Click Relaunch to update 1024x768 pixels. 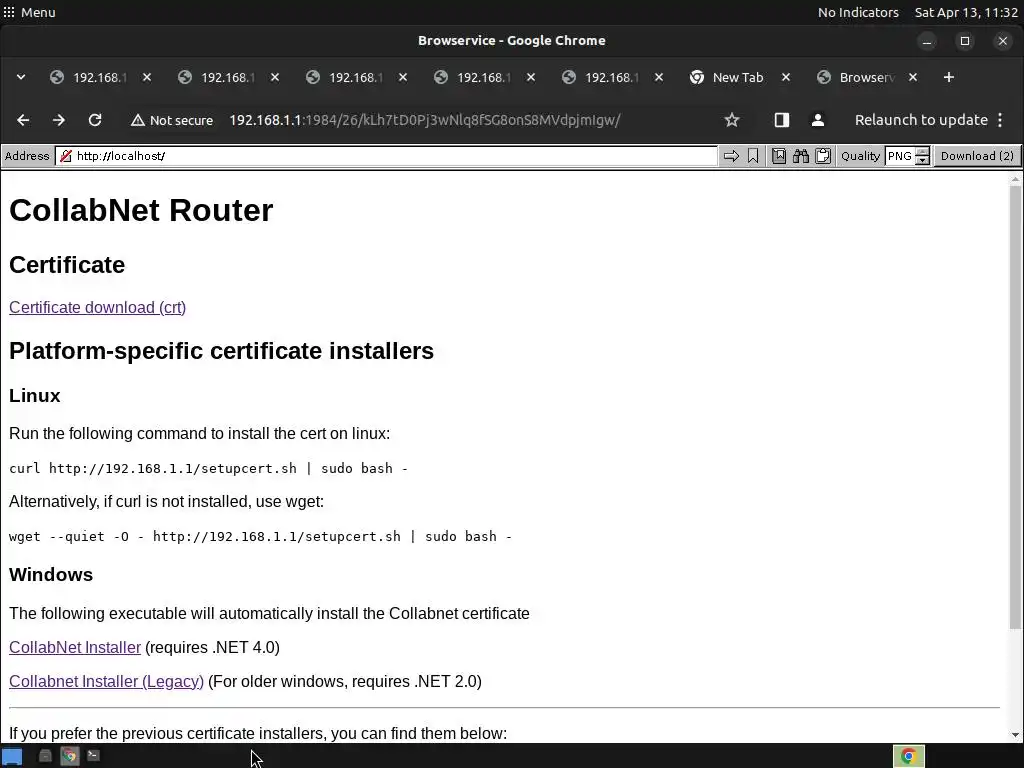click(921, 120)
